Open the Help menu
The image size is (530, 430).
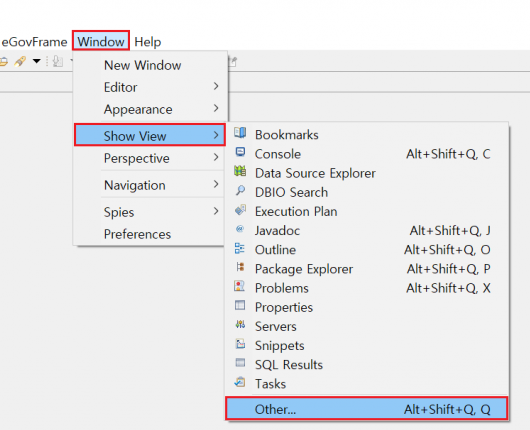pos(148,42)
